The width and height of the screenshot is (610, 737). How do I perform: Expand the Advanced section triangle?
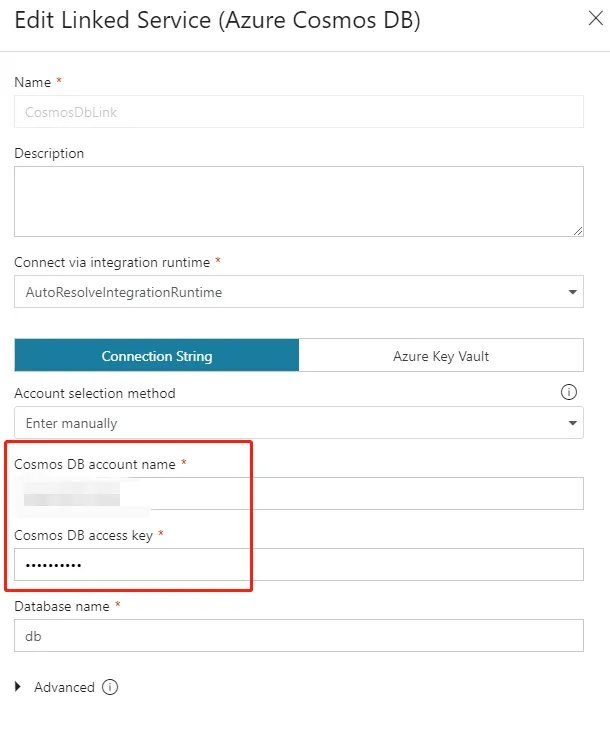pyautogui.click(x=20, y=687)
